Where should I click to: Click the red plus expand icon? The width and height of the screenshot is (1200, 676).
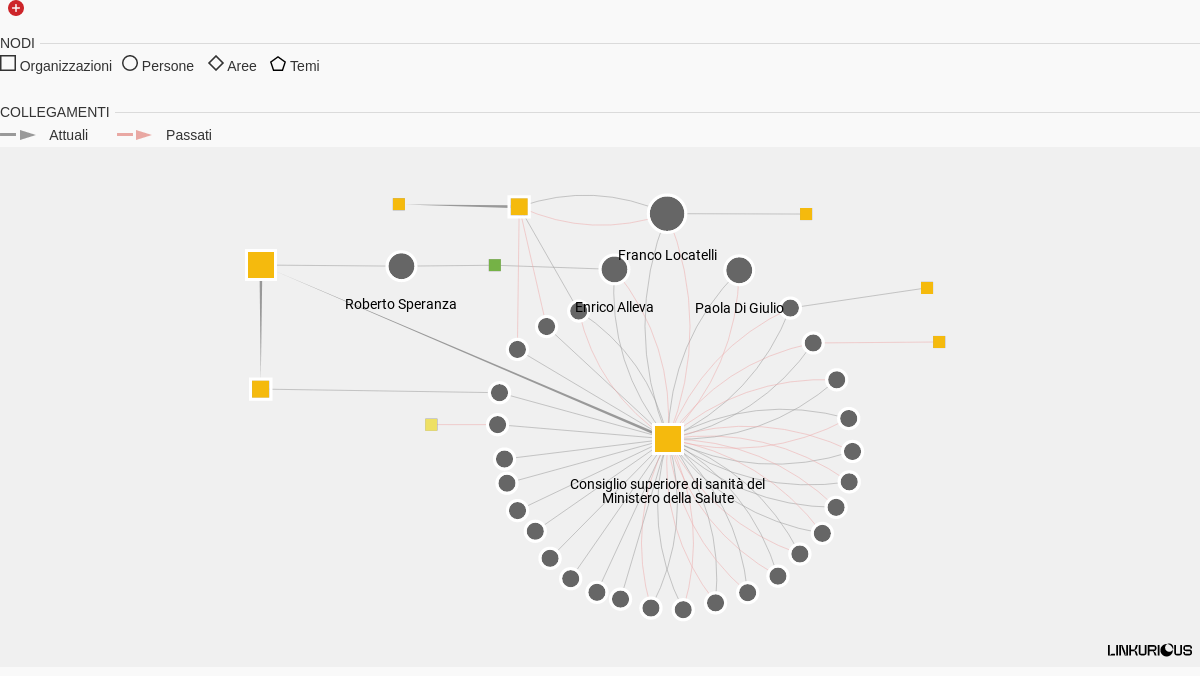click(x=16, y=8)
